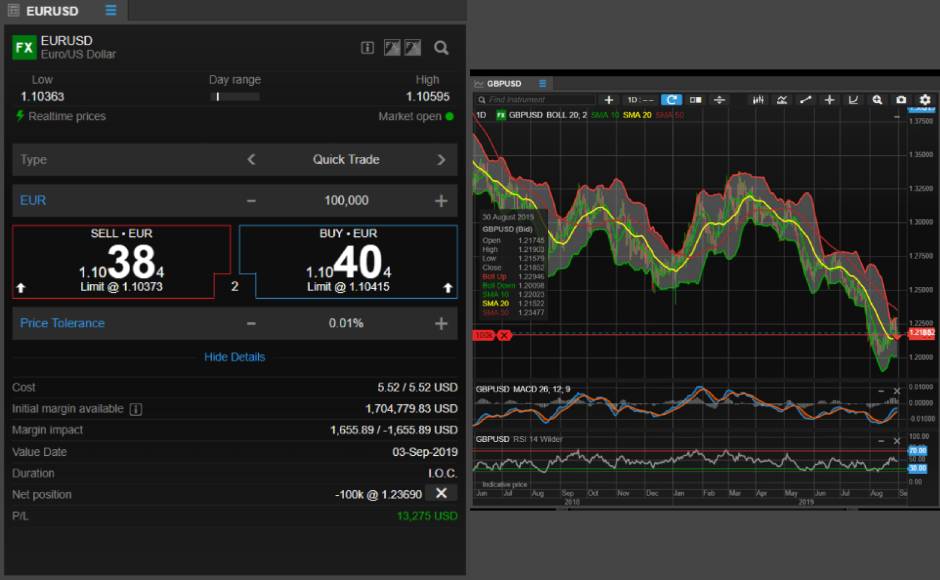Image resolution: width=940 pixels, height=580 pixels.
Task: Minimize the main price chart panel
Action: [897, 116]
